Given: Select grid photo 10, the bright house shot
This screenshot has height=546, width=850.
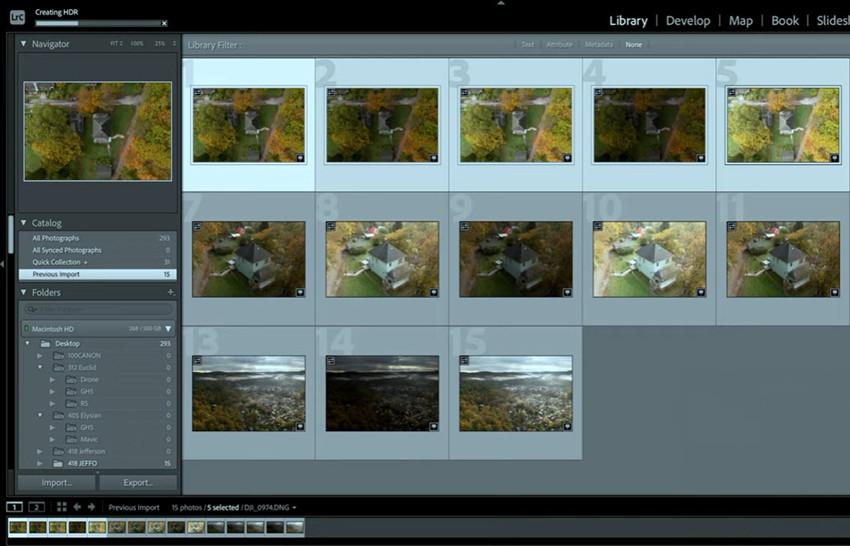Looking at the screenshot, I should (x=649, y=259).
